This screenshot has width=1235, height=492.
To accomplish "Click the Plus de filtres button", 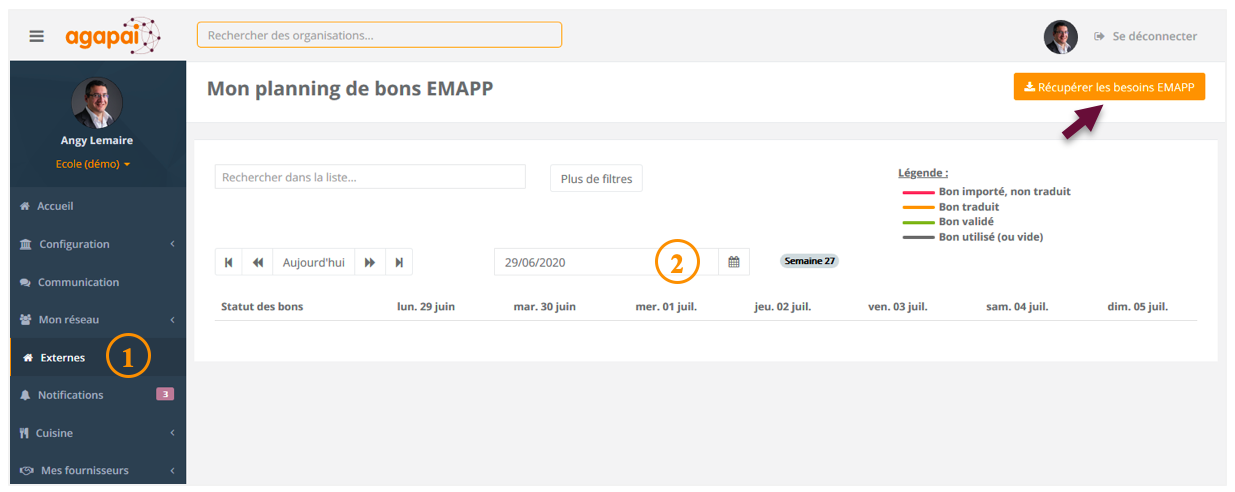I will (596, 178).
